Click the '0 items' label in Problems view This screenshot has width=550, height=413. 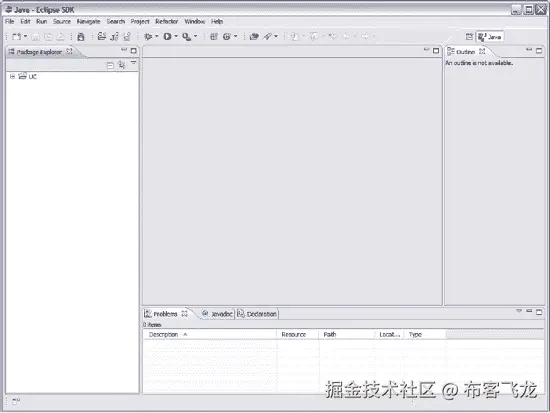click(152, 325)
